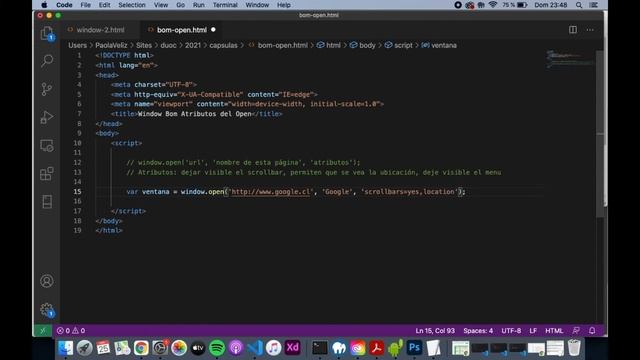Expand the 'Sites' breadcrumb folder
Screen dimensions: 640x360
[144, 45]
